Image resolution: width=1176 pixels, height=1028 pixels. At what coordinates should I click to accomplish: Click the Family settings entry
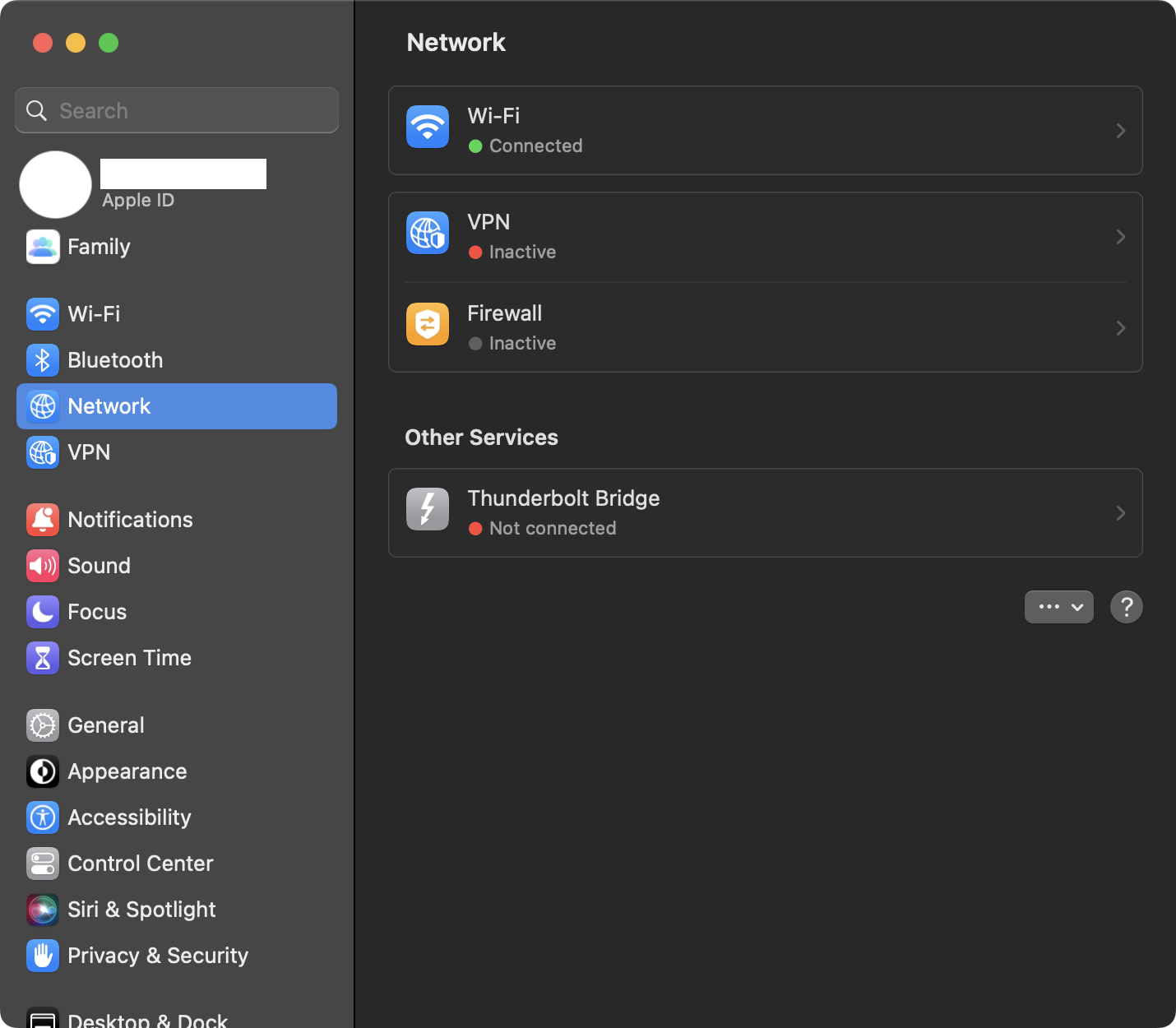pyautogui.click(x=99, y=246)
